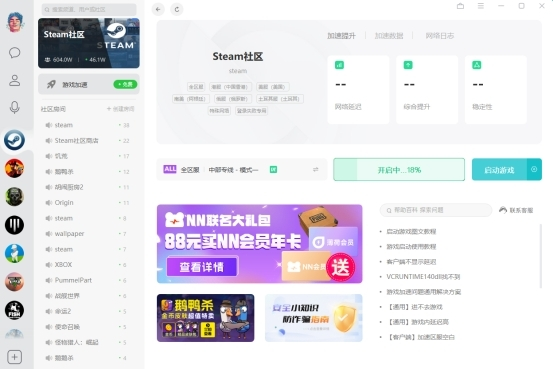Open the NN联名大礼包 promotional banner
This screenshot has width=553, height=369.
pos(260,244)
